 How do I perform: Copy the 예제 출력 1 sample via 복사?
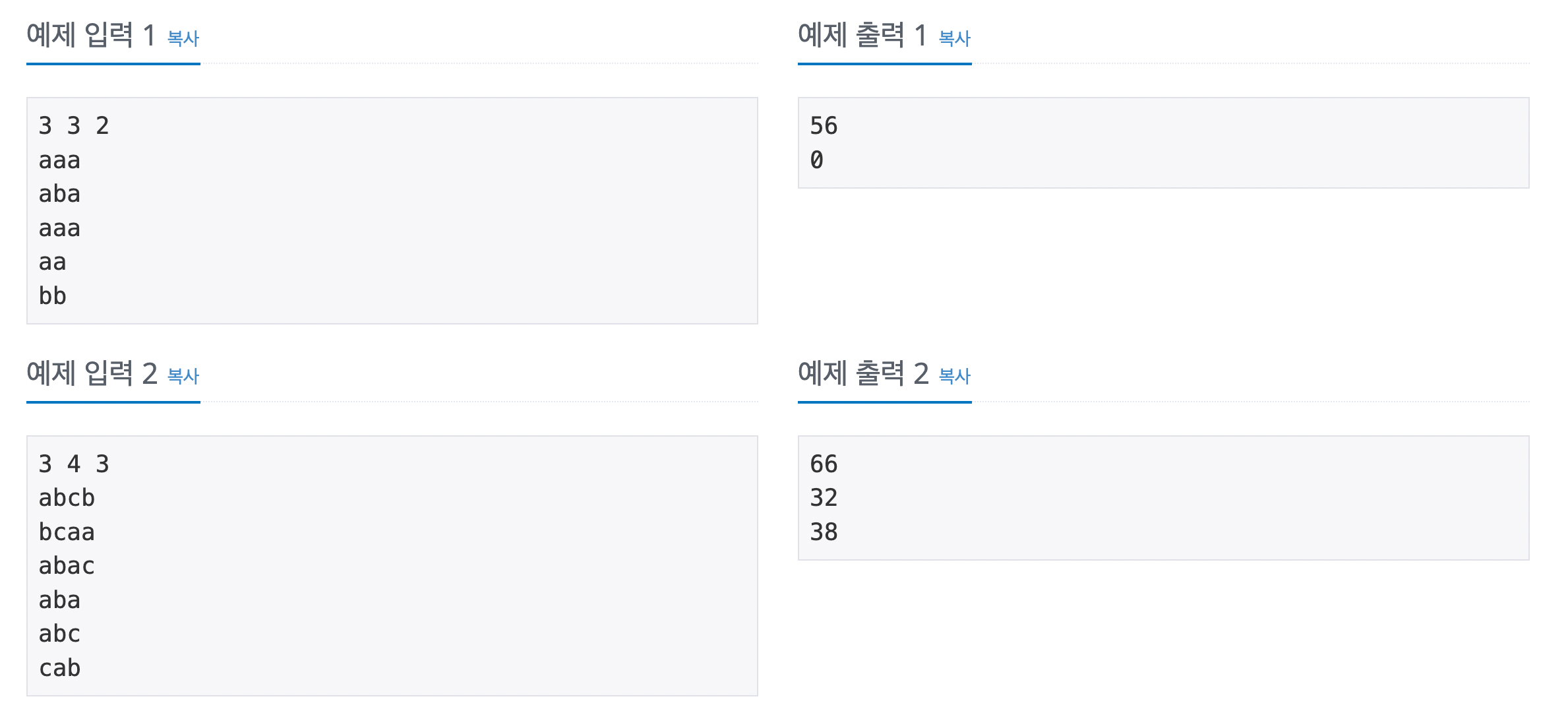coord(954,38)
